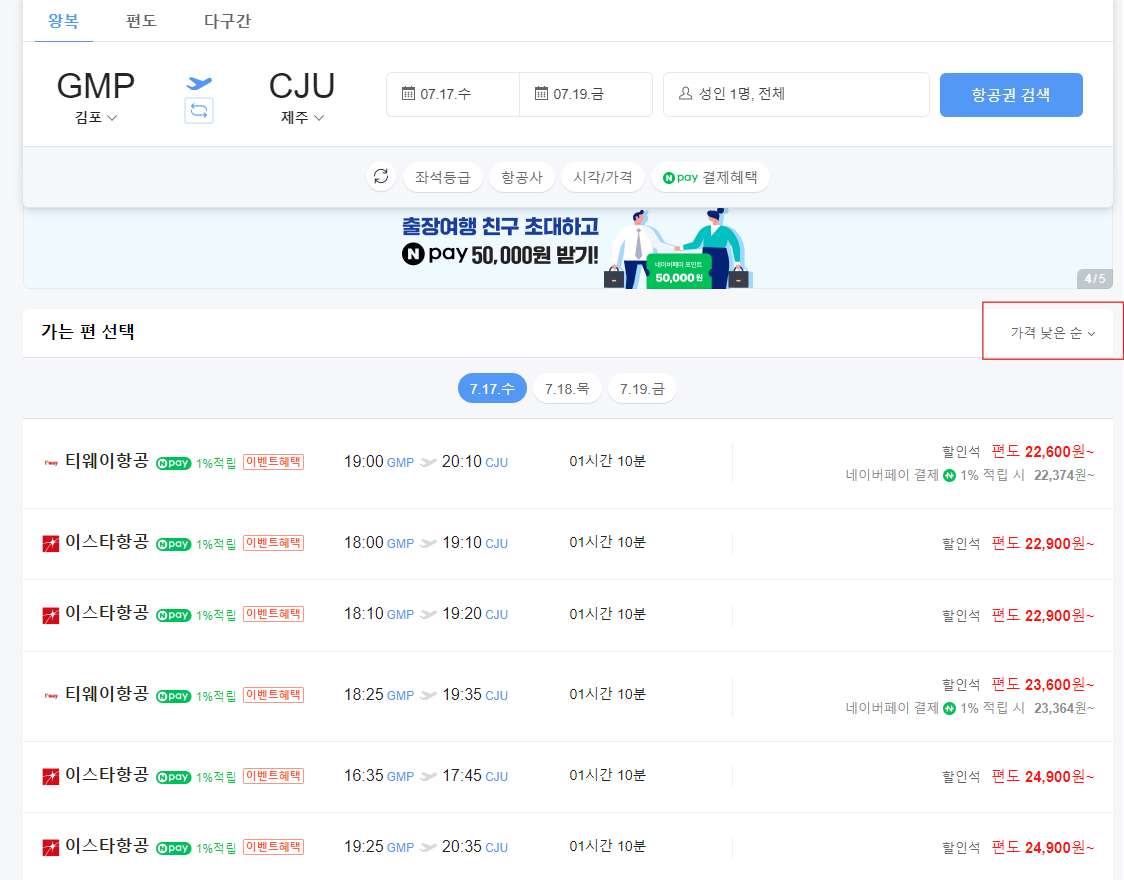This screenshot has height=880, width=1124.
Task: Click the 22,600원 T'way fare link
Action: click(x=1043, y=451)
